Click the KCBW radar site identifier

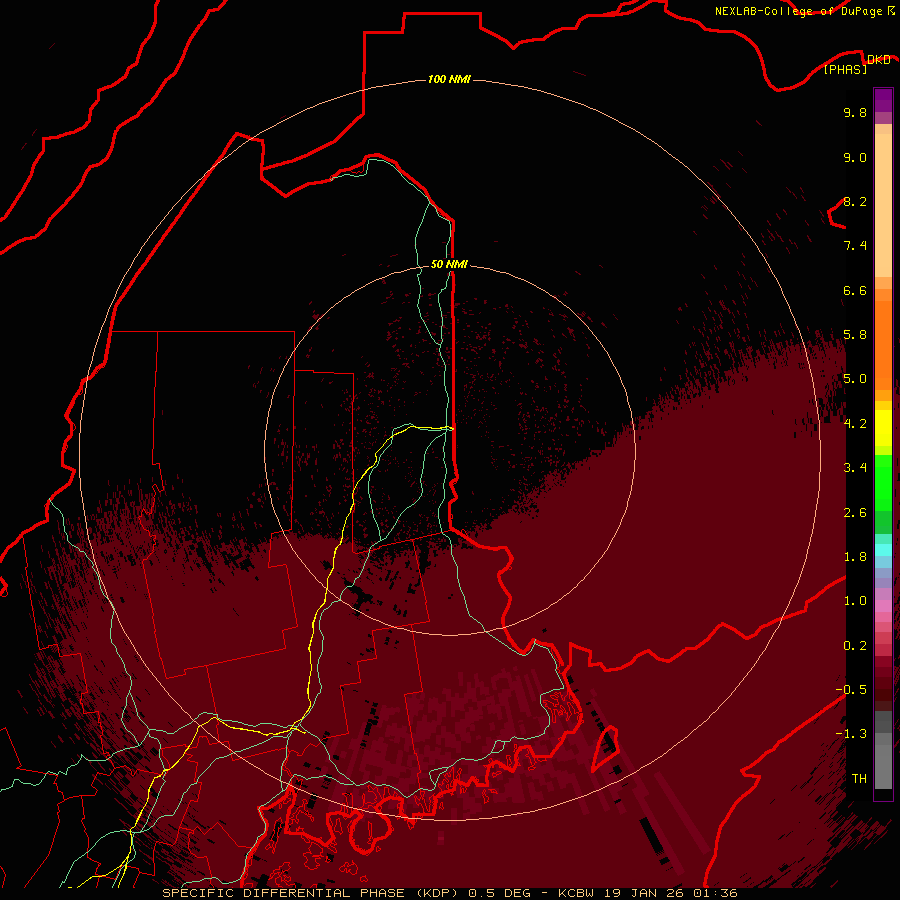coord(577,893)
